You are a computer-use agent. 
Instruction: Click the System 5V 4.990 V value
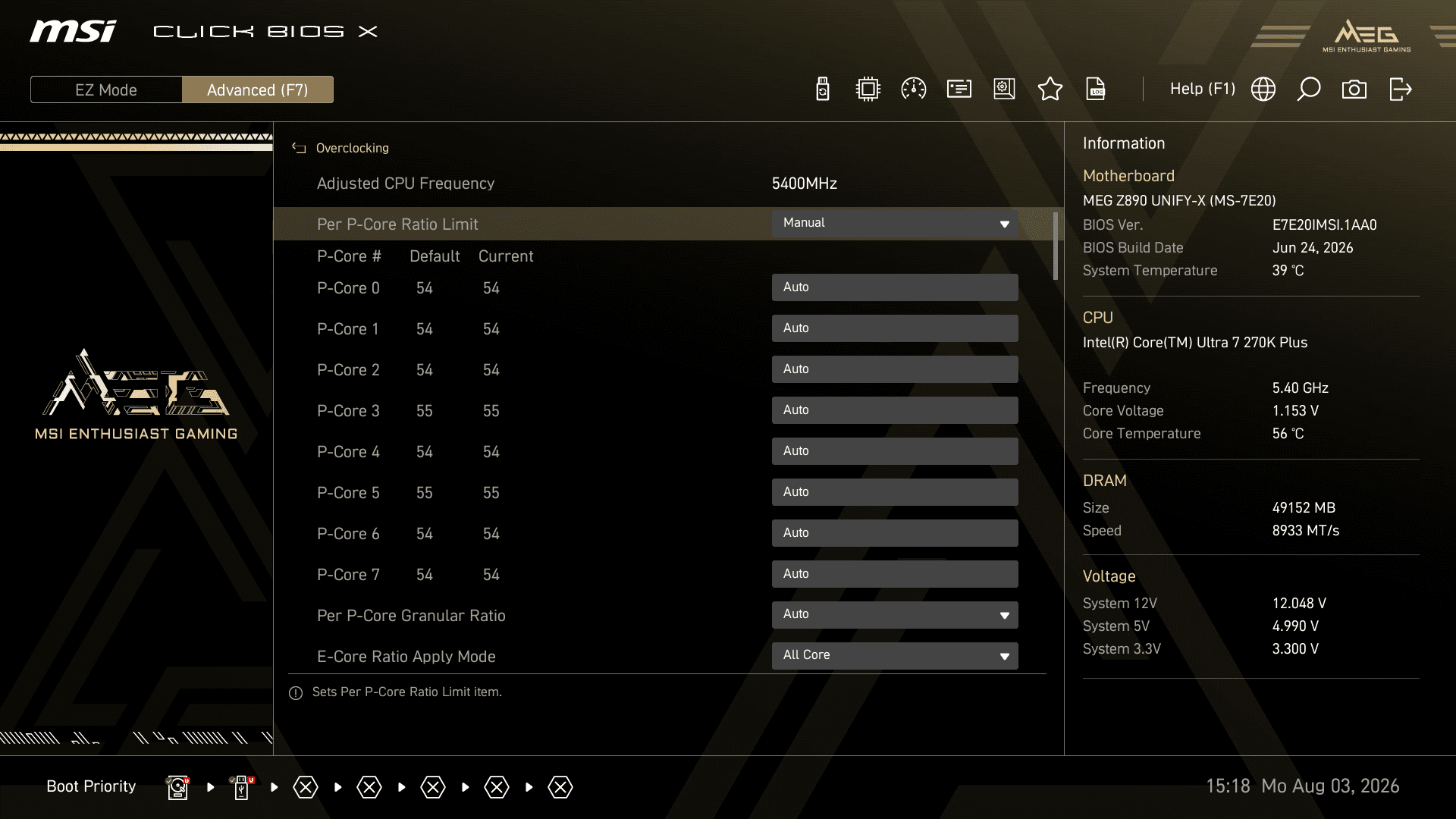(1295, 626)
